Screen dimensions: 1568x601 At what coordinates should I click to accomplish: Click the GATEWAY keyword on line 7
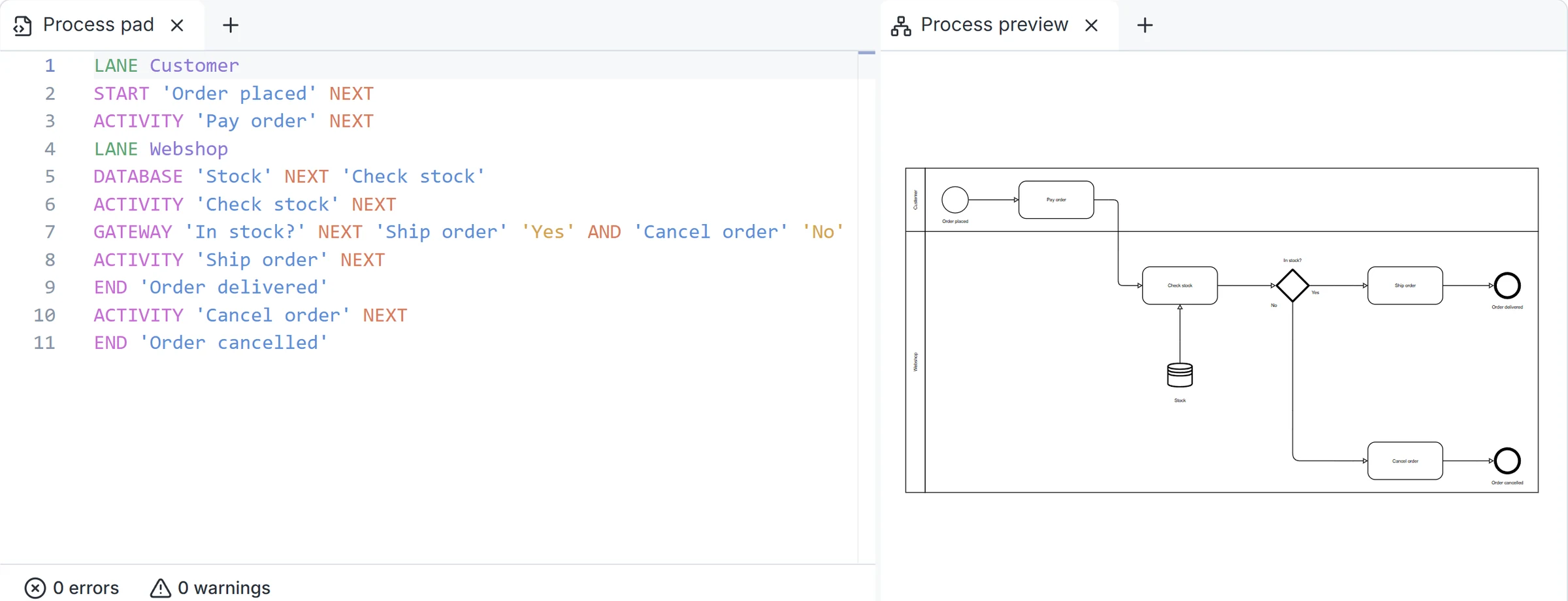point(133,232)
